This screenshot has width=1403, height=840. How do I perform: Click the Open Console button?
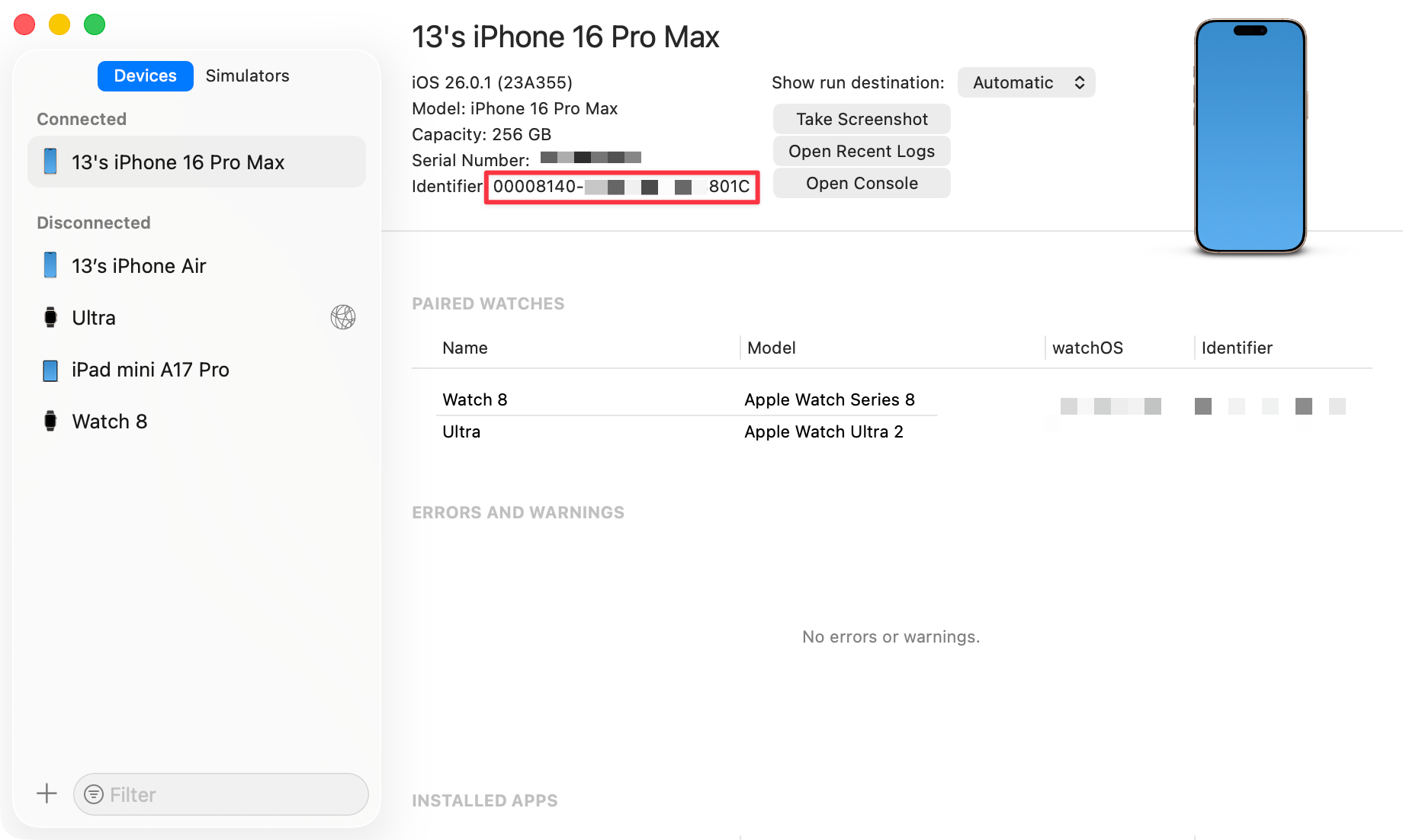tap(862, 183)
